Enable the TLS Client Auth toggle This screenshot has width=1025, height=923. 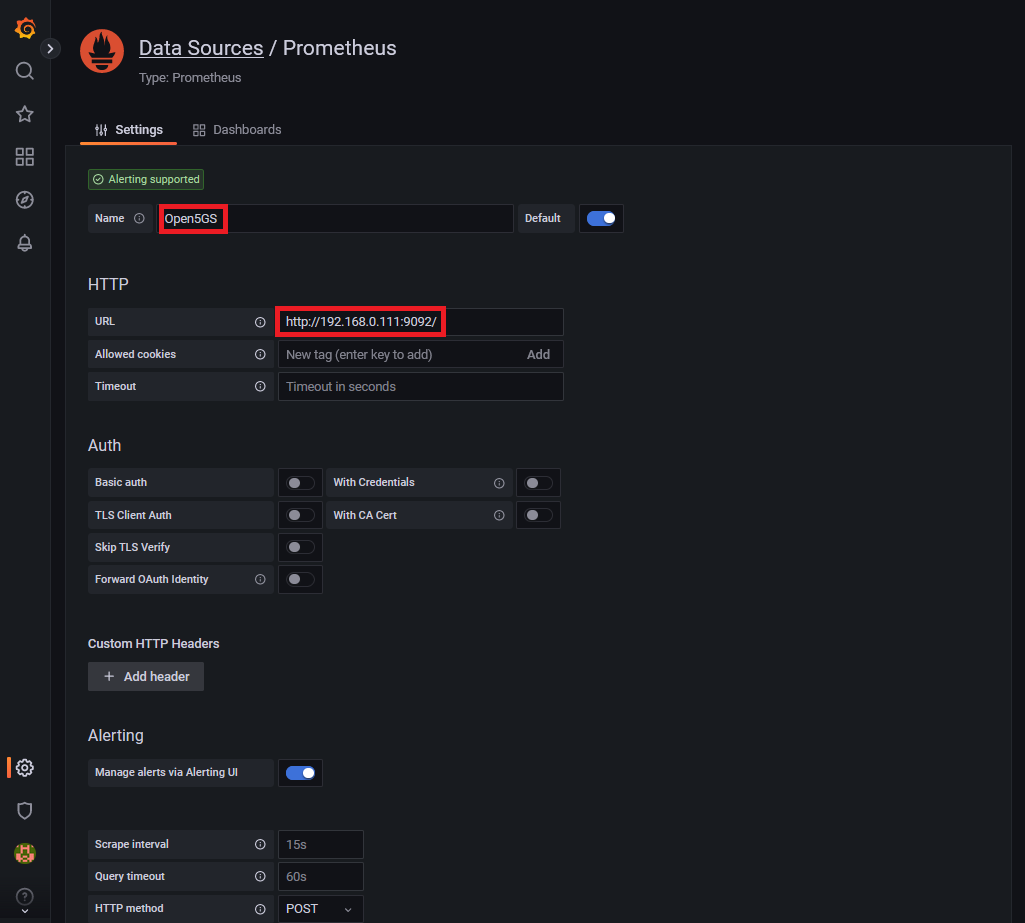click(301, 515)
